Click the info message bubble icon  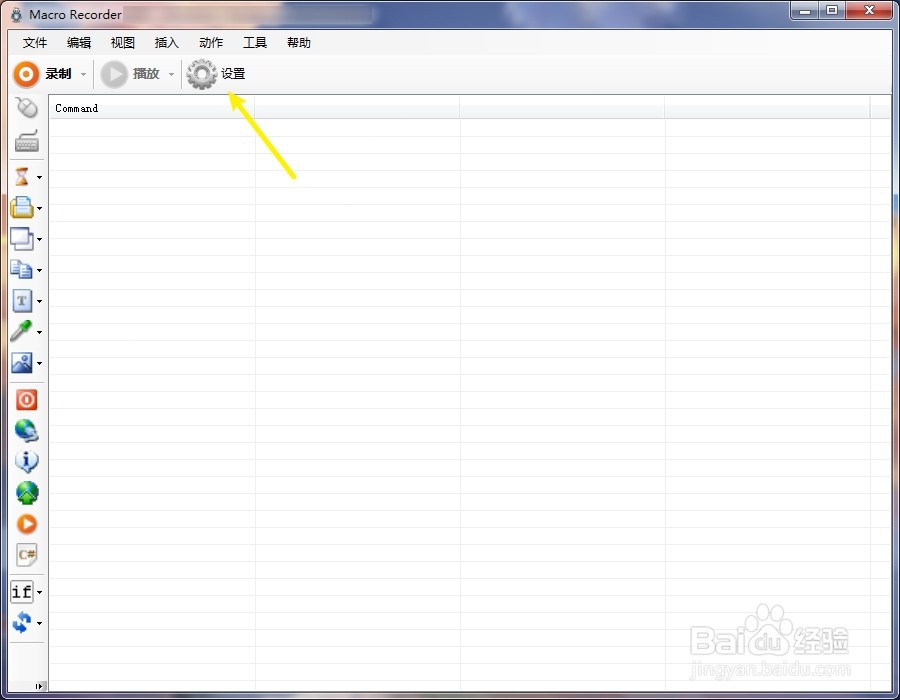pos(26,461)
